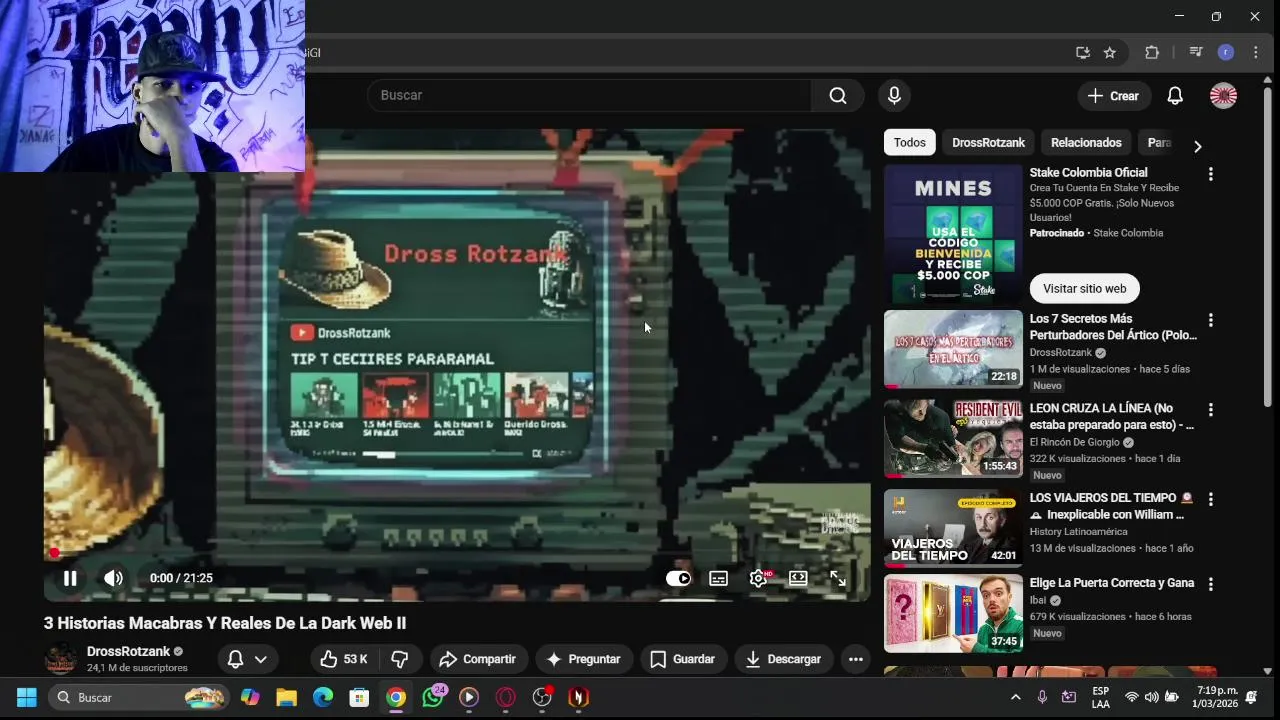Open the Viajeros Del Tiempo thumbnail
The image size is (1280, 720).
click(953, 527)
